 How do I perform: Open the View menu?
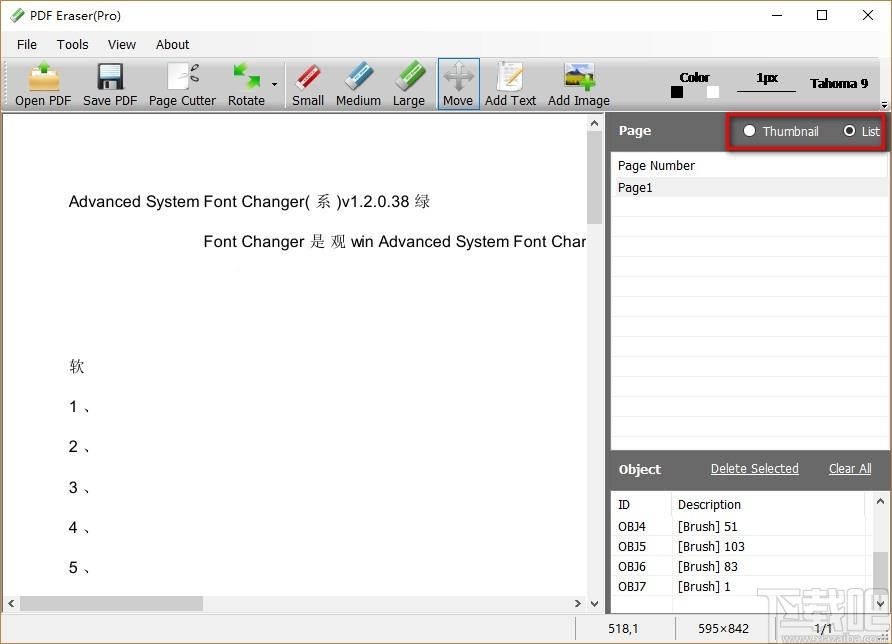pos(122,44)
